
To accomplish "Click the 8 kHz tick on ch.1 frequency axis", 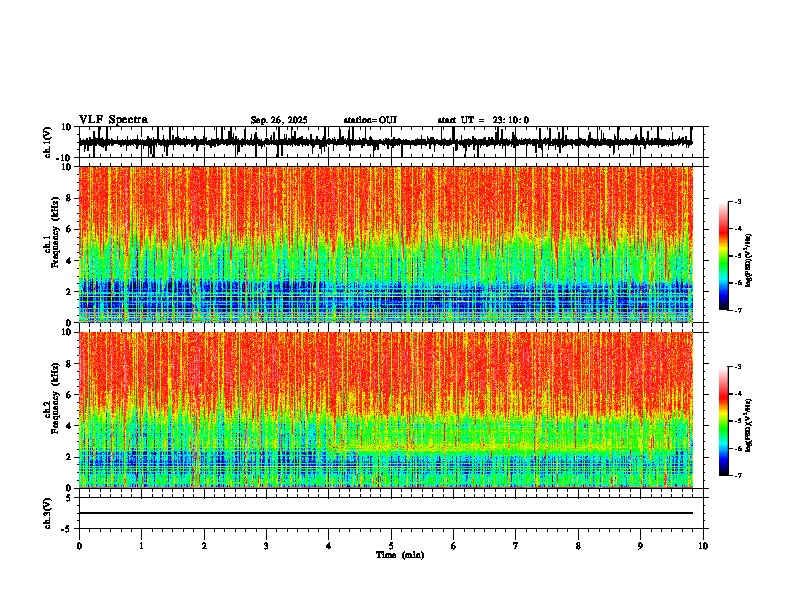I will (x=69, y=198).
